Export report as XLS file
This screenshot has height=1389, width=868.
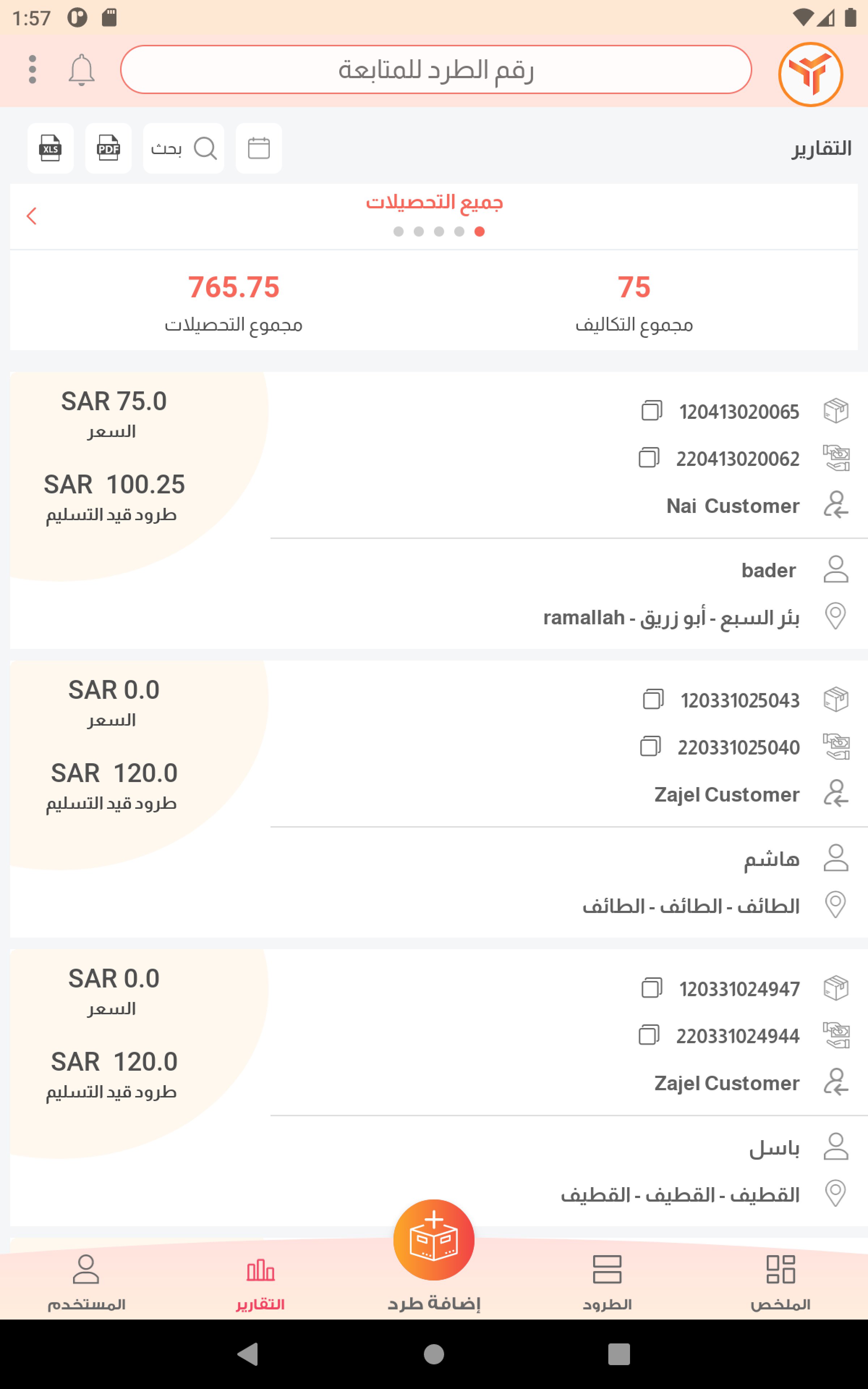pos(51,148)
